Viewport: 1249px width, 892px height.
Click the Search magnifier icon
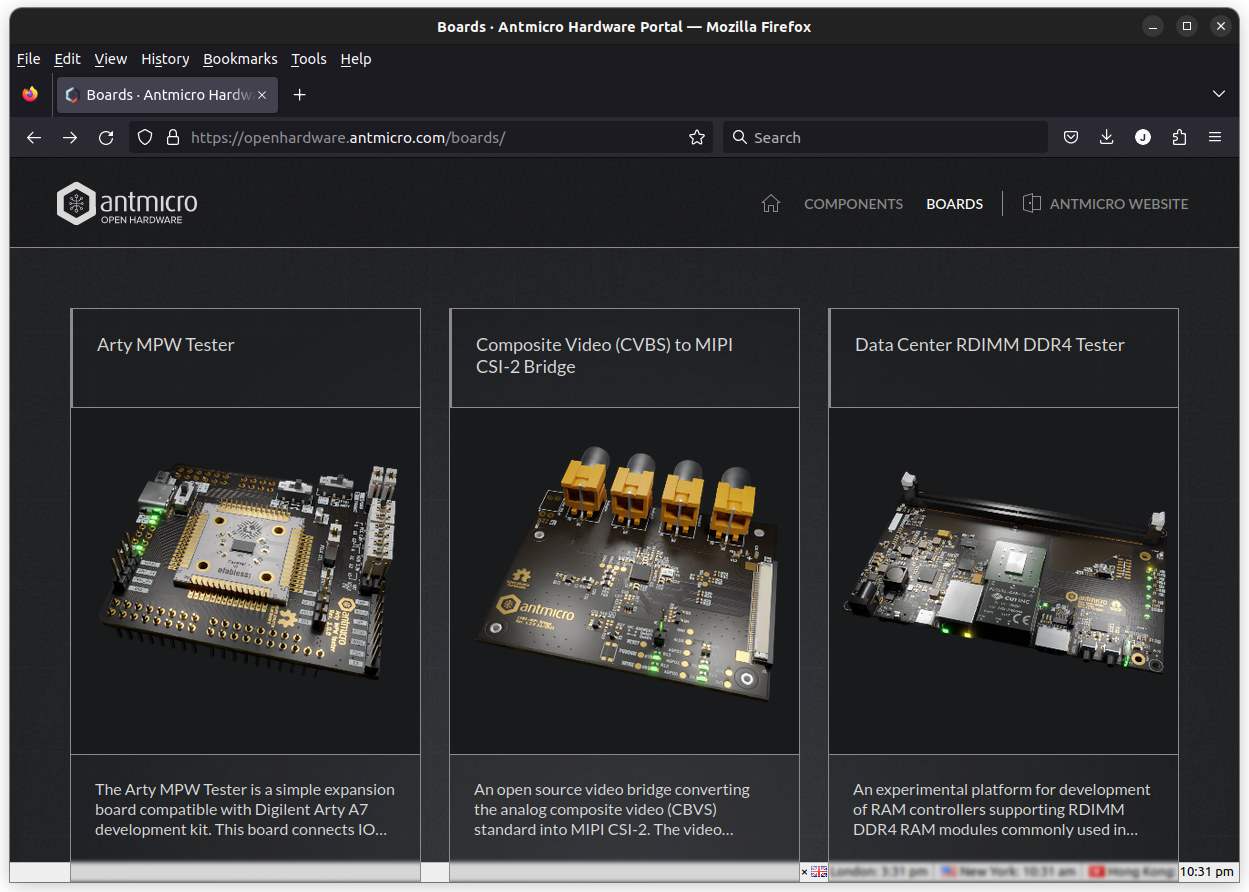(x=740, y=138)
